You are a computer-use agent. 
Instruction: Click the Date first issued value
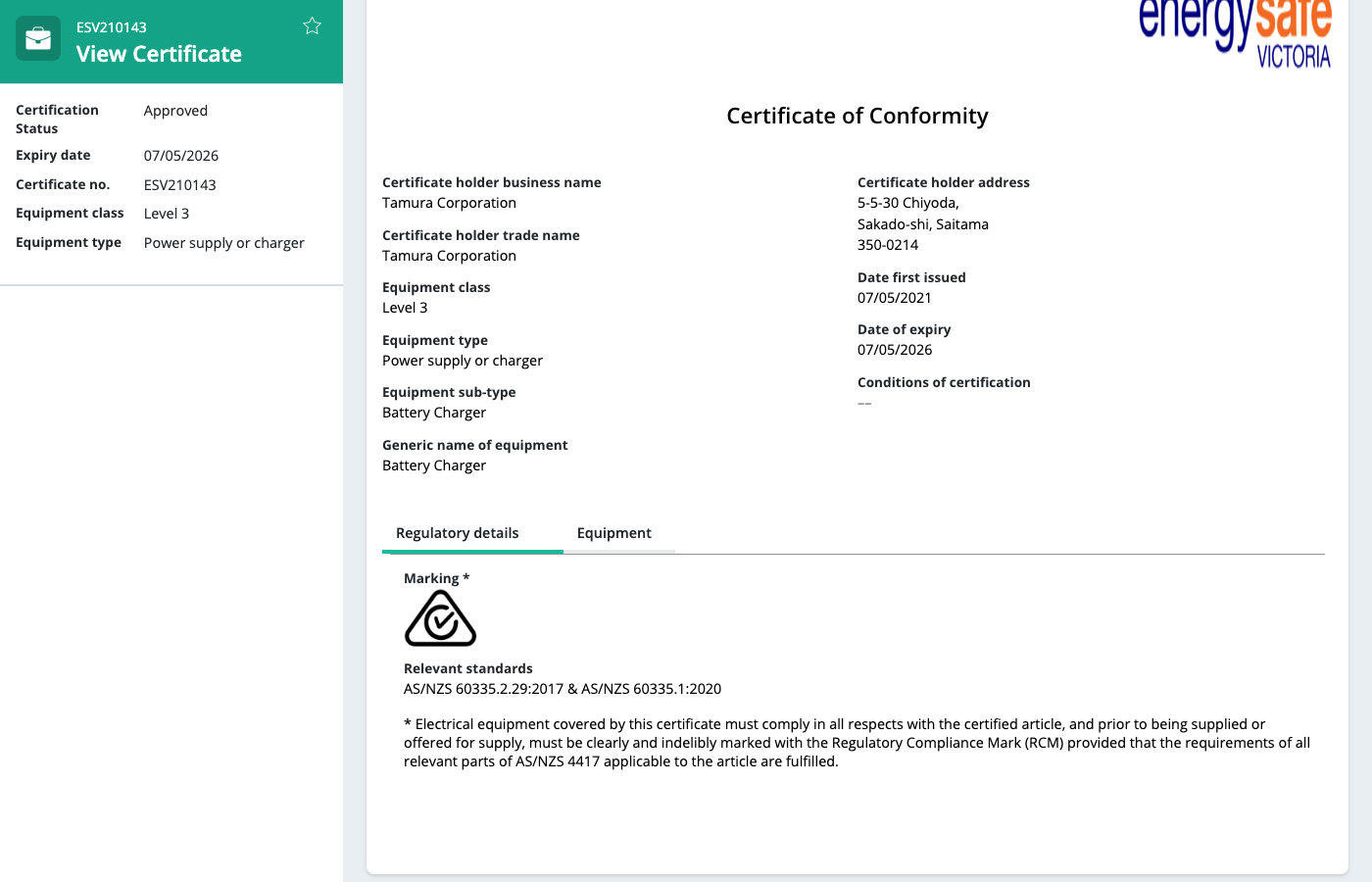894,297
